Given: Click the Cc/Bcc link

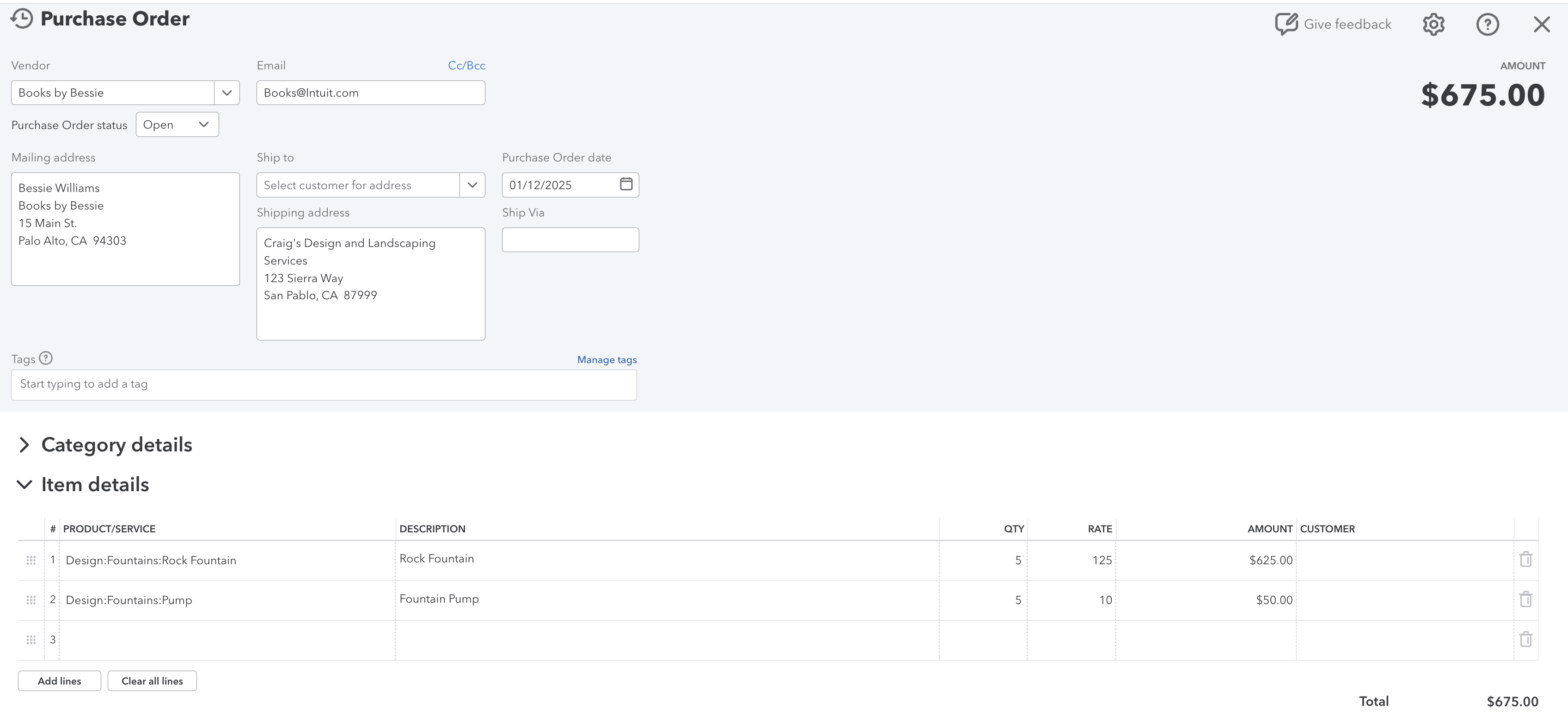Looking at the screenshot, I should 466,65.
